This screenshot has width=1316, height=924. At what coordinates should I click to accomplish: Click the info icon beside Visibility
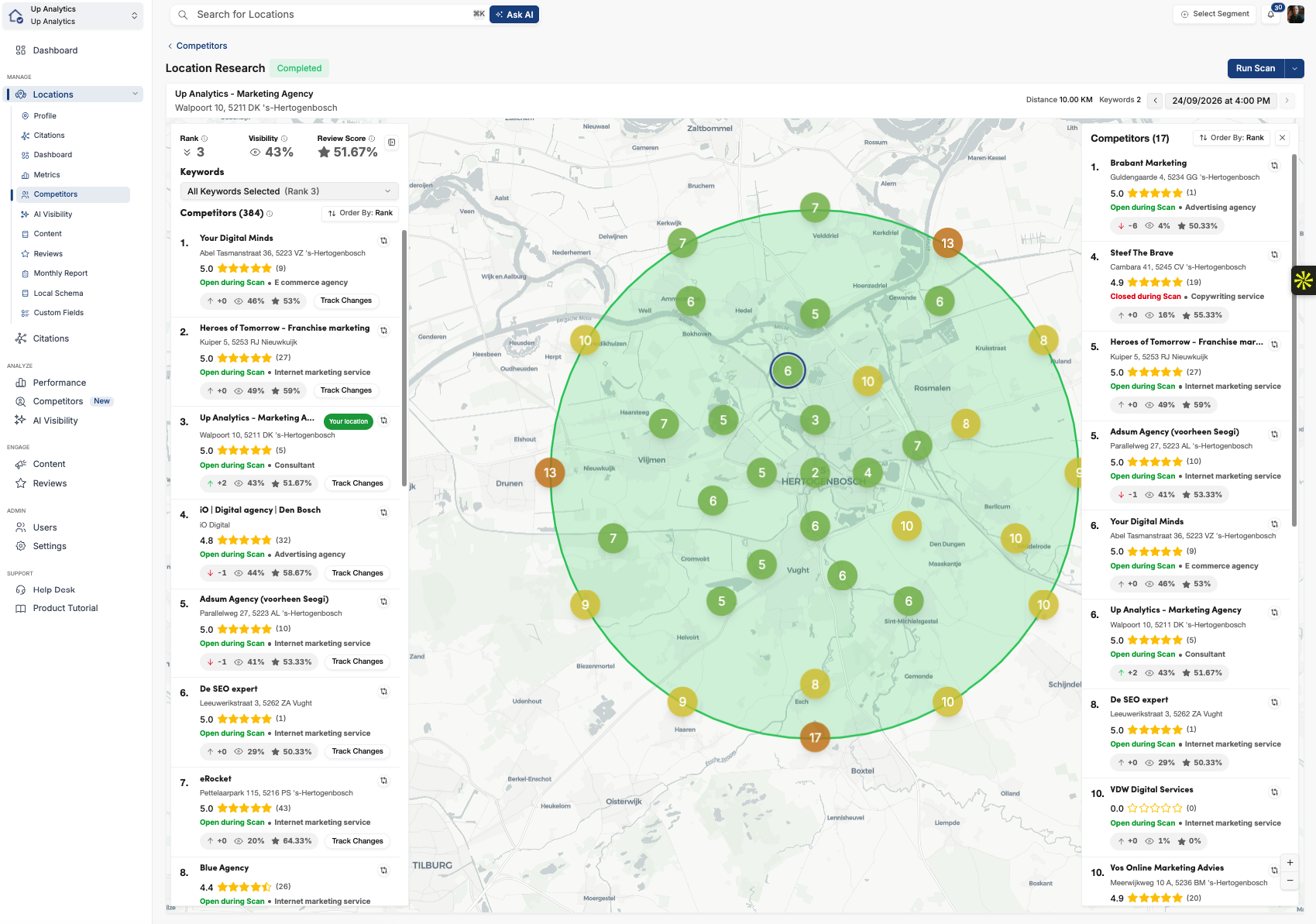[x=284, y=139]
